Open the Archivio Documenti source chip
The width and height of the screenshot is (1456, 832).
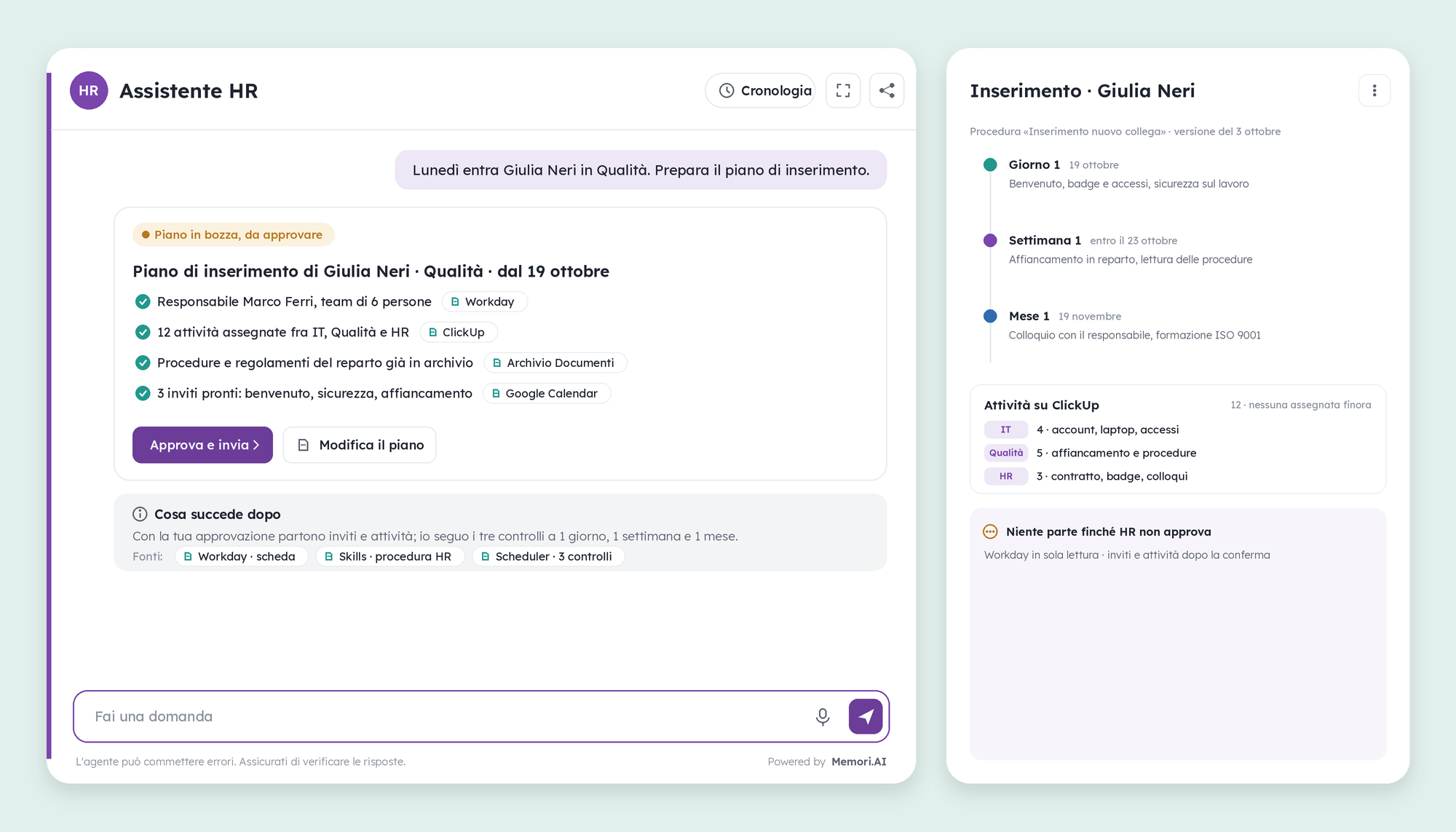coord(555,362)
